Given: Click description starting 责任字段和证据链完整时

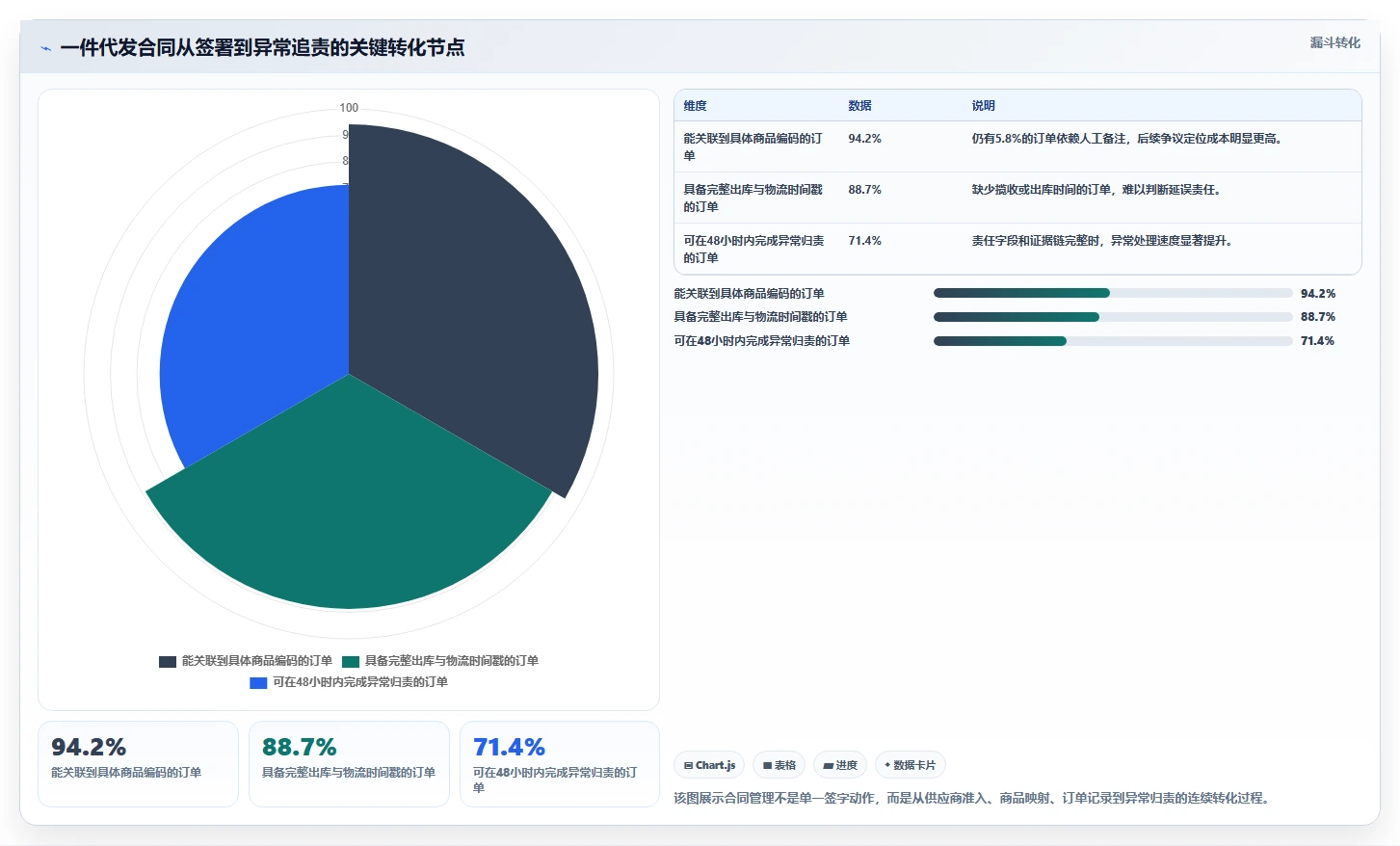Looking at the screenshot, I should [x=1102, y=241].
